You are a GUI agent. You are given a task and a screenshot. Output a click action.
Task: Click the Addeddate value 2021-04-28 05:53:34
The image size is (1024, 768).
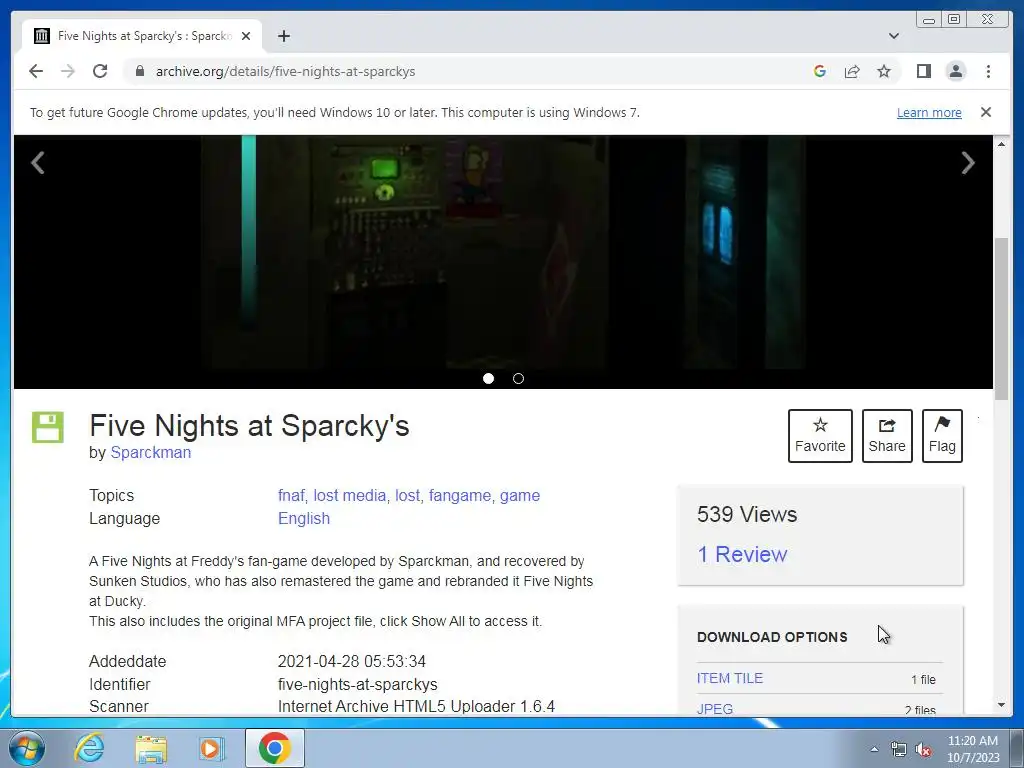click(351, 662)
